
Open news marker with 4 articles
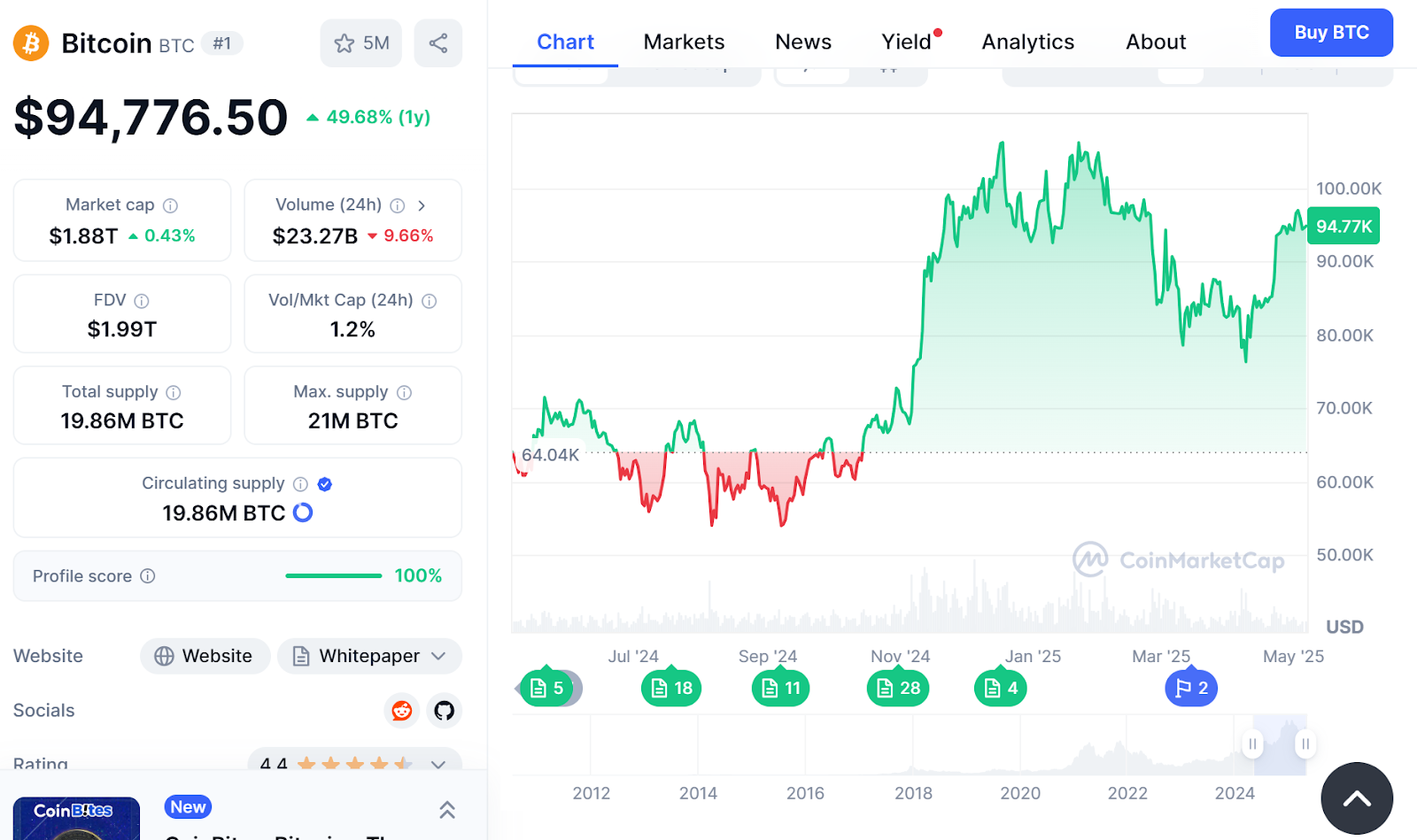tap(1001, 688)
